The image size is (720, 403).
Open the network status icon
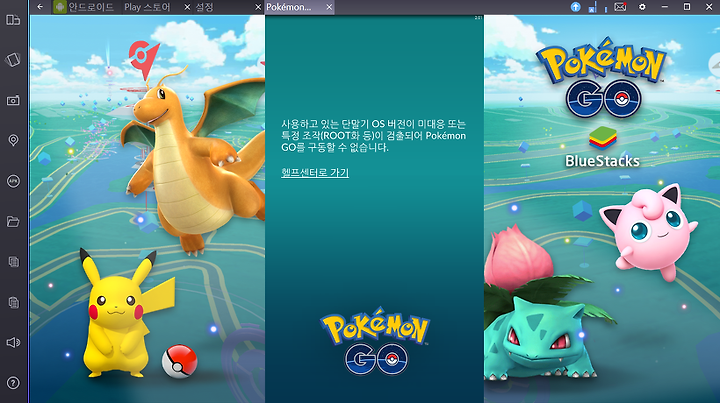pos(593,7)
